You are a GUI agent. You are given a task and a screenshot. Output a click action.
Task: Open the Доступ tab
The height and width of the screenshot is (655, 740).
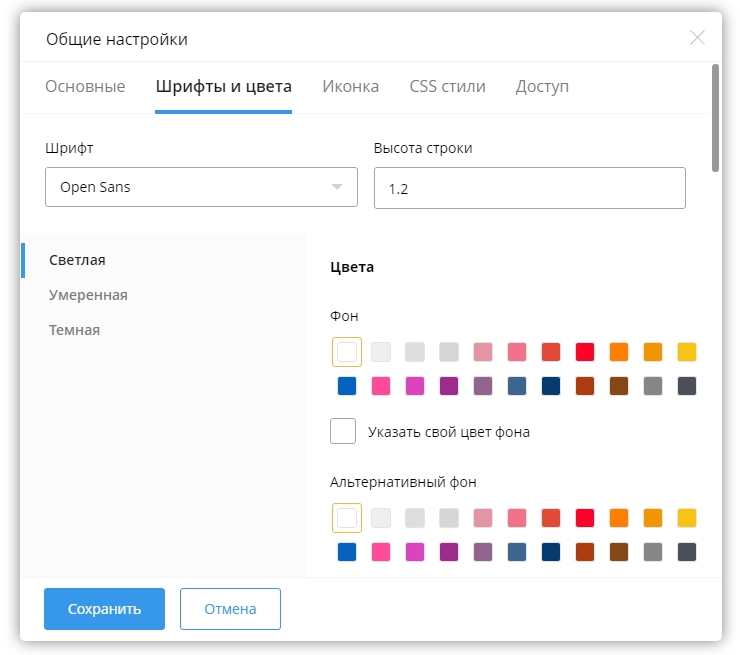click(x=542, y=86)
